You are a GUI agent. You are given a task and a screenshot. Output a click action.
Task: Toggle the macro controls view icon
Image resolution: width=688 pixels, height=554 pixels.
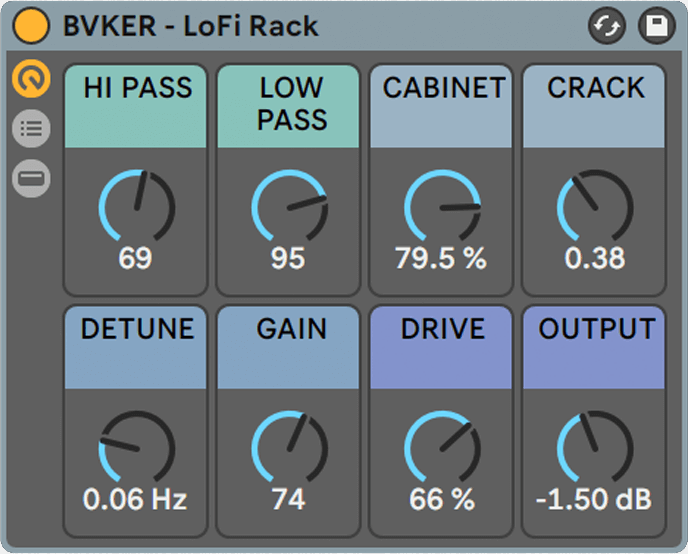[x=31, y=79]
